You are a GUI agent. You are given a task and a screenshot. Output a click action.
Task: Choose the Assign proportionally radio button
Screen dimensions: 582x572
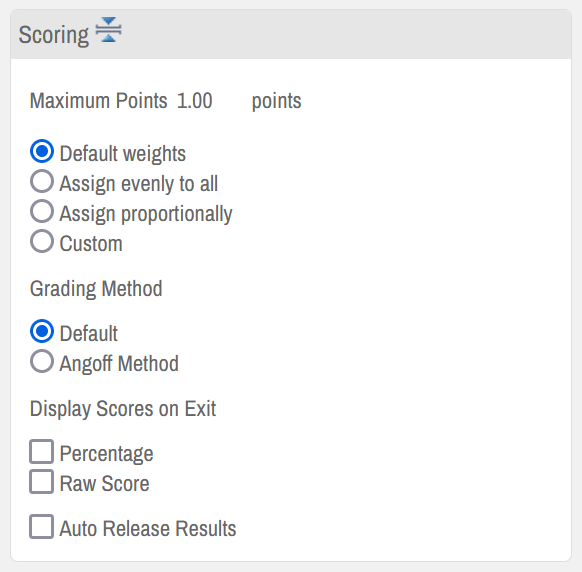pos(42,211)
